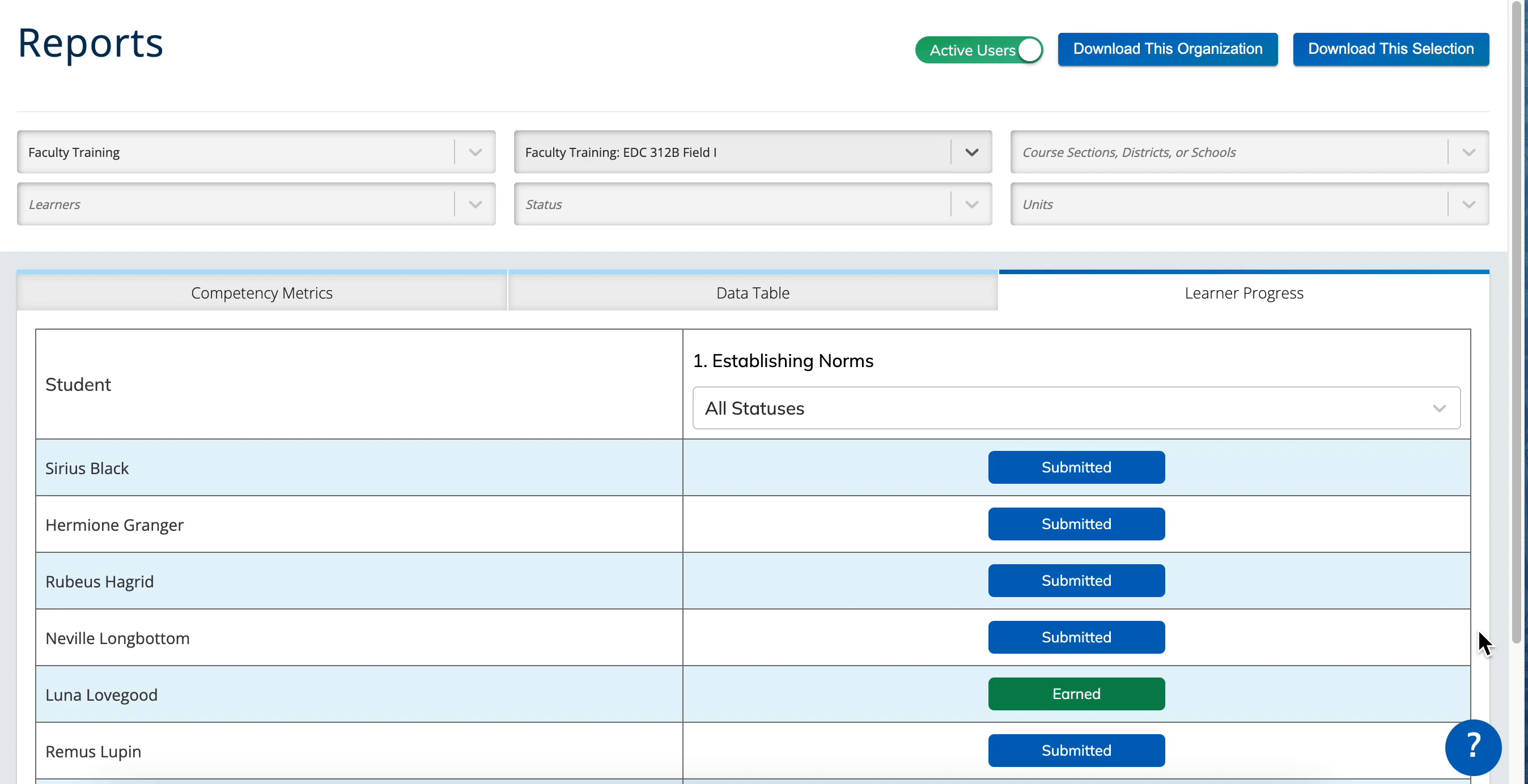Click chevron arrow of Units dropdown
The height and width of the screenshot is (784, 1528).
[x=1468, y=204]
